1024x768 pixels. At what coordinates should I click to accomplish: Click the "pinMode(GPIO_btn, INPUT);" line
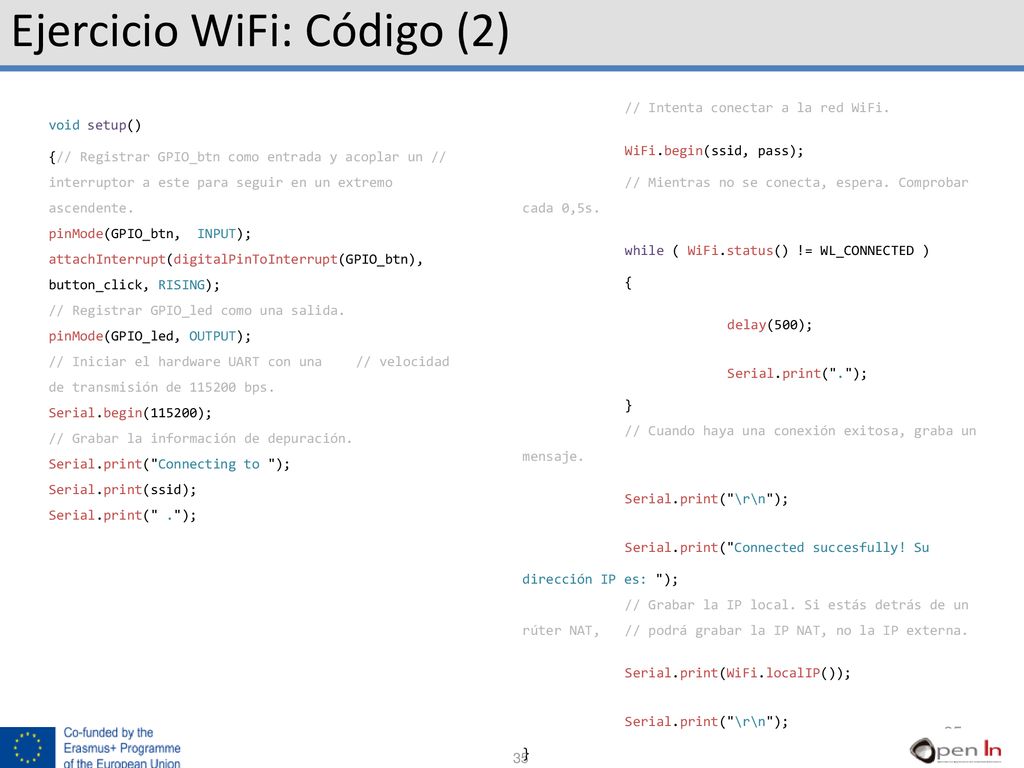coord(150,234)
